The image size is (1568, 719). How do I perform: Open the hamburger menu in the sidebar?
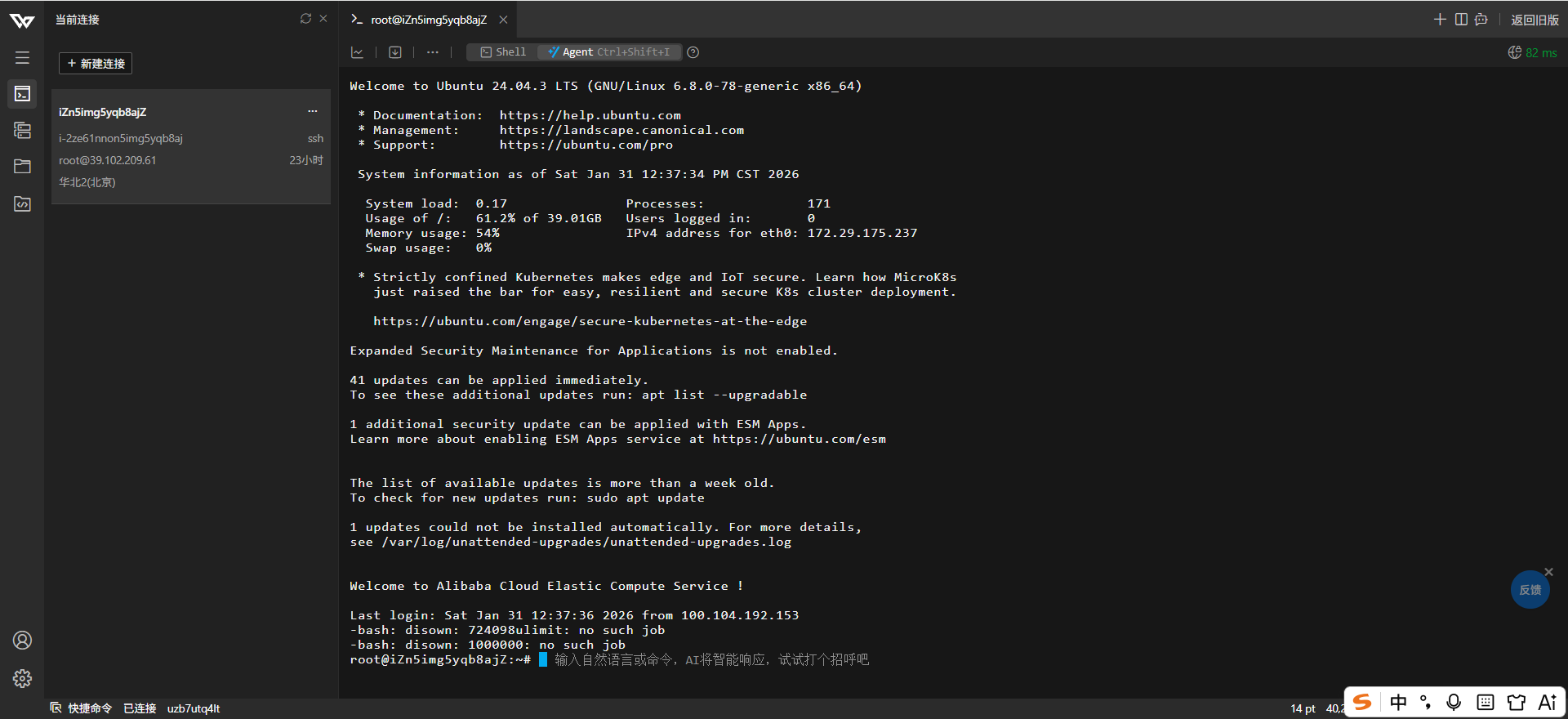[x=22, y=58]
